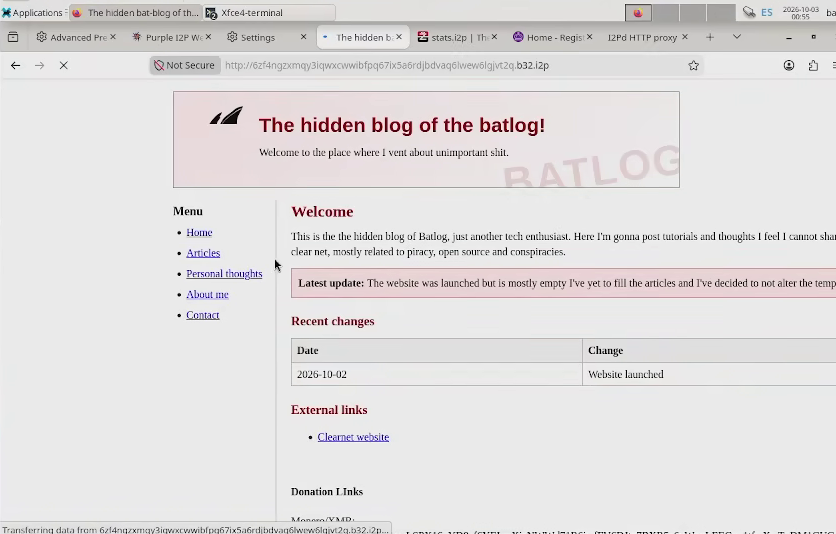This screenshot has width=836, height=534.
Task: Close the stats.i2p tab
Action: (494, 37)
